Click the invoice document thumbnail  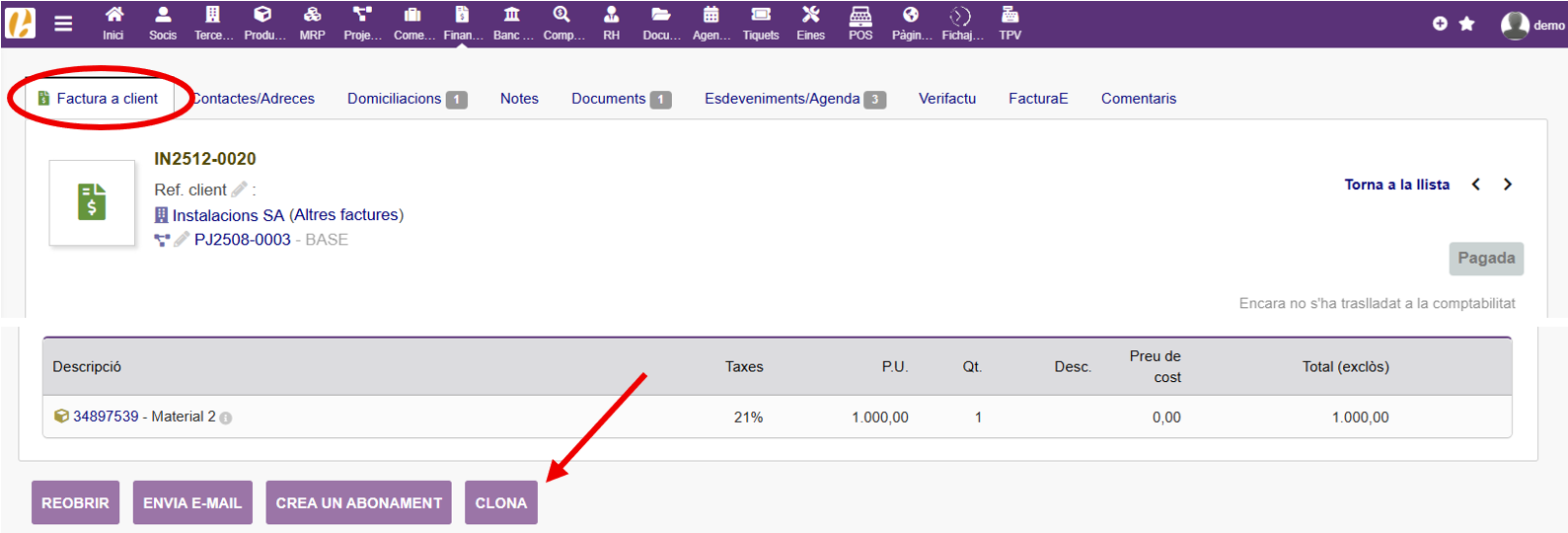[92, 202]
